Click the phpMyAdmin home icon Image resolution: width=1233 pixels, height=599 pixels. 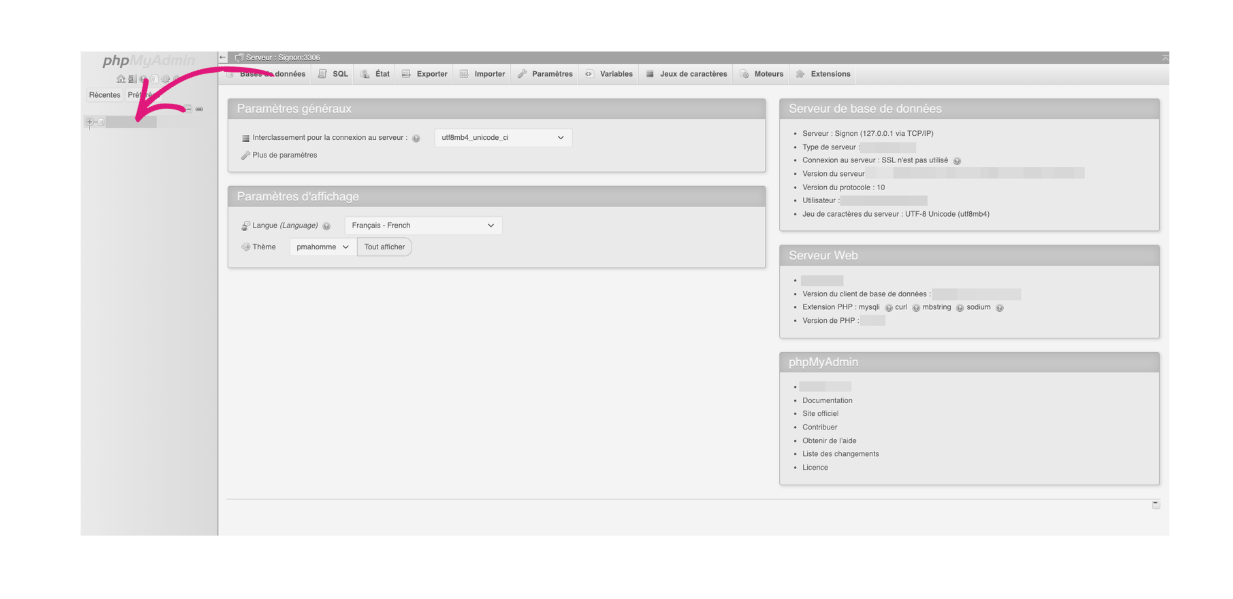pyautogui.click(x=120, y=79)
